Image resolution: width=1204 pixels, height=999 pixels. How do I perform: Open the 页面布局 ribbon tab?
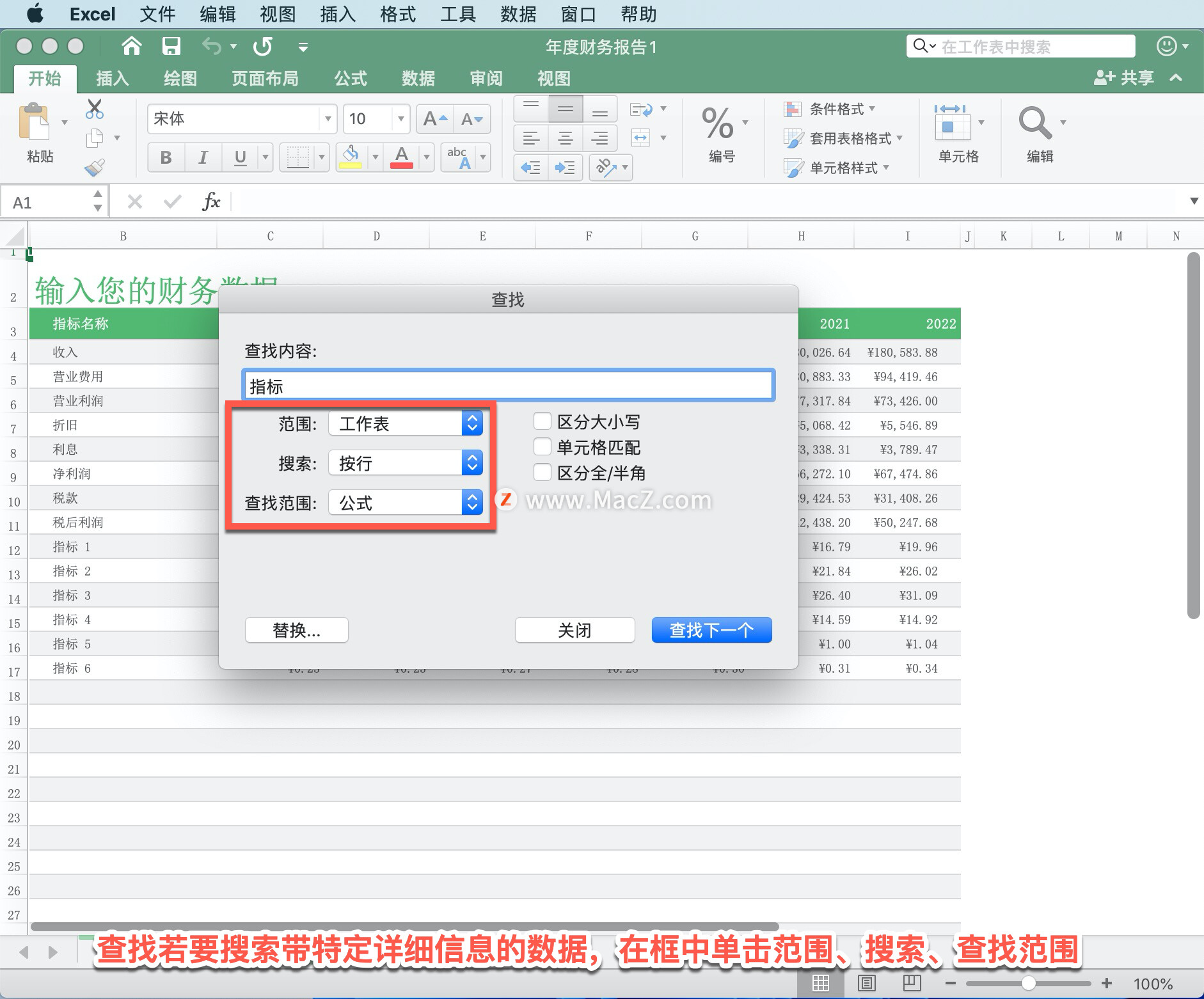click(265, 78)
